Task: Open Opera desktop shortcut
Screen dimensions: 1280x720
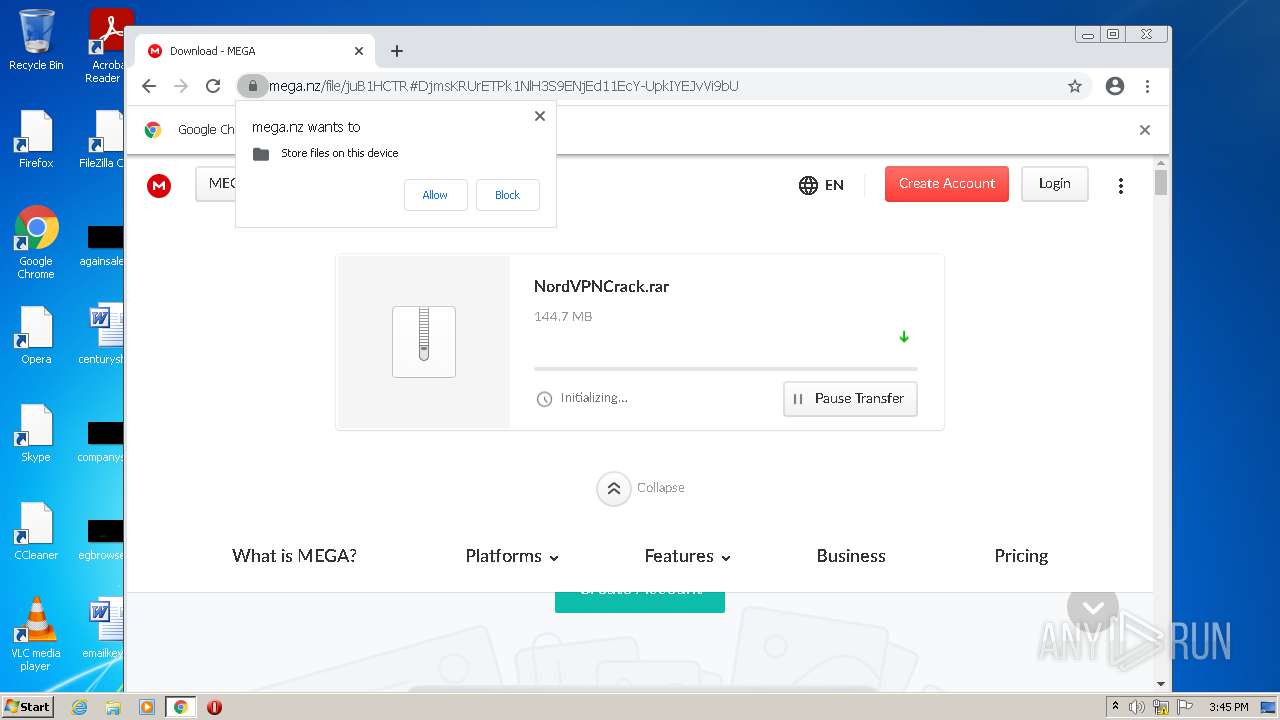Action: point(36,335)
